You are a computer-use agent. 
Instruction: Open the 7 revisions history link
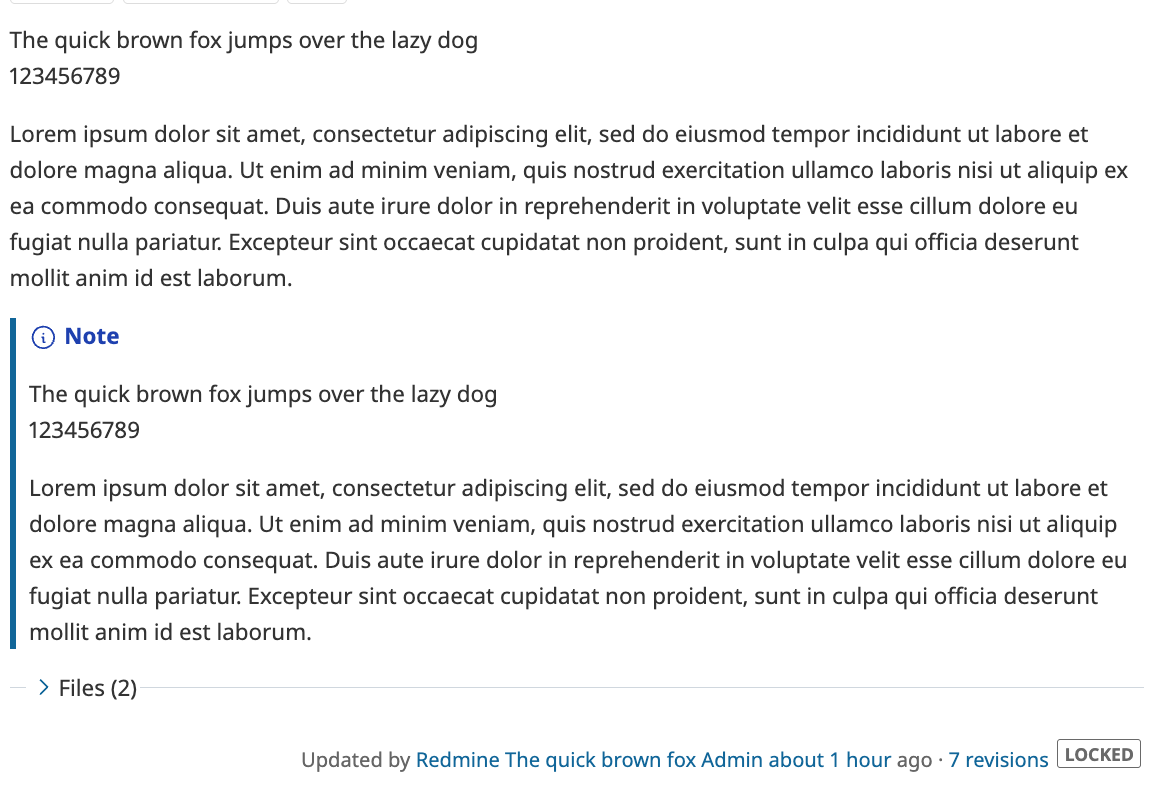point(998,760)
